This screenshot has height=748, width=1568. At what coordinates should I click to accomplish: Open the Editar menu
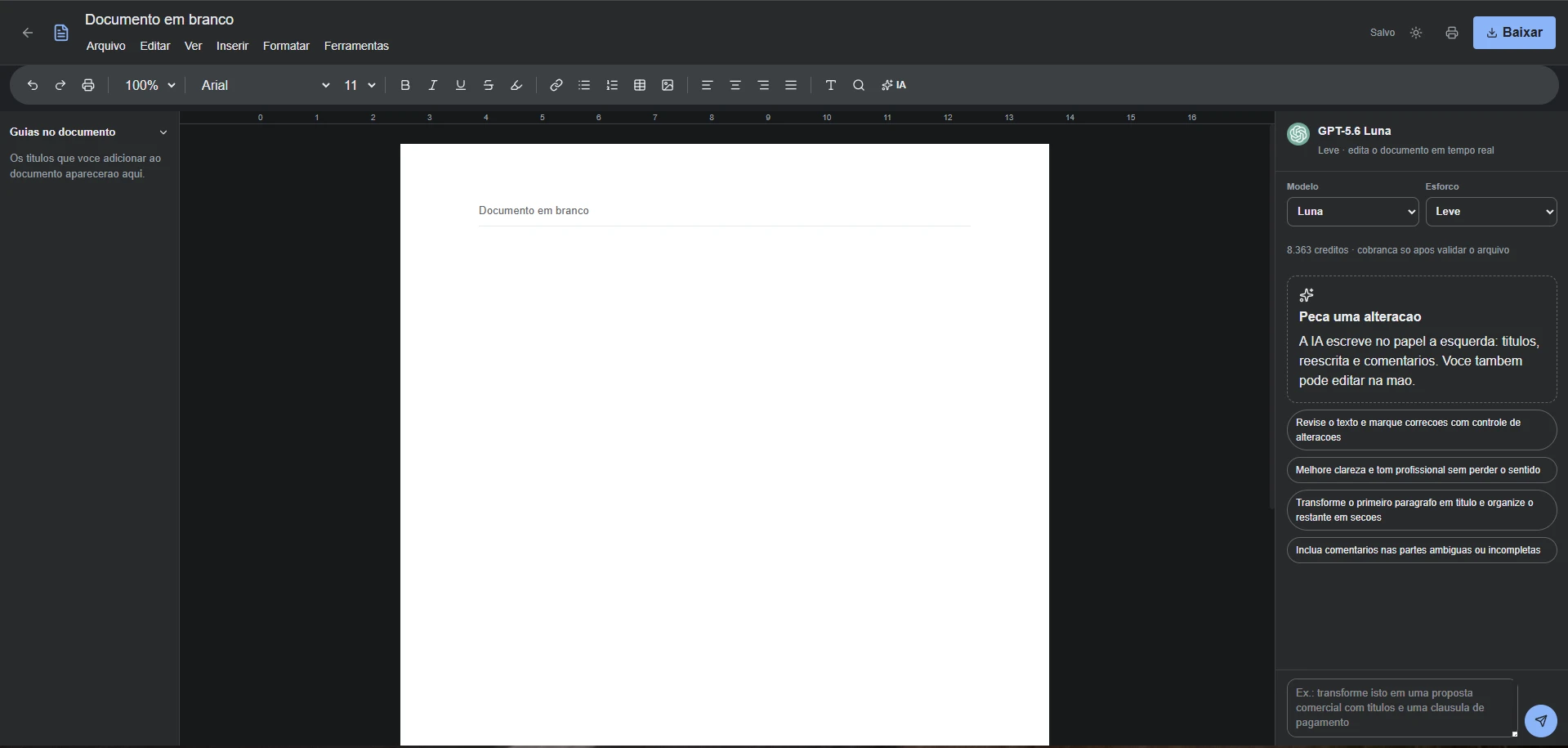coord(155,46)
